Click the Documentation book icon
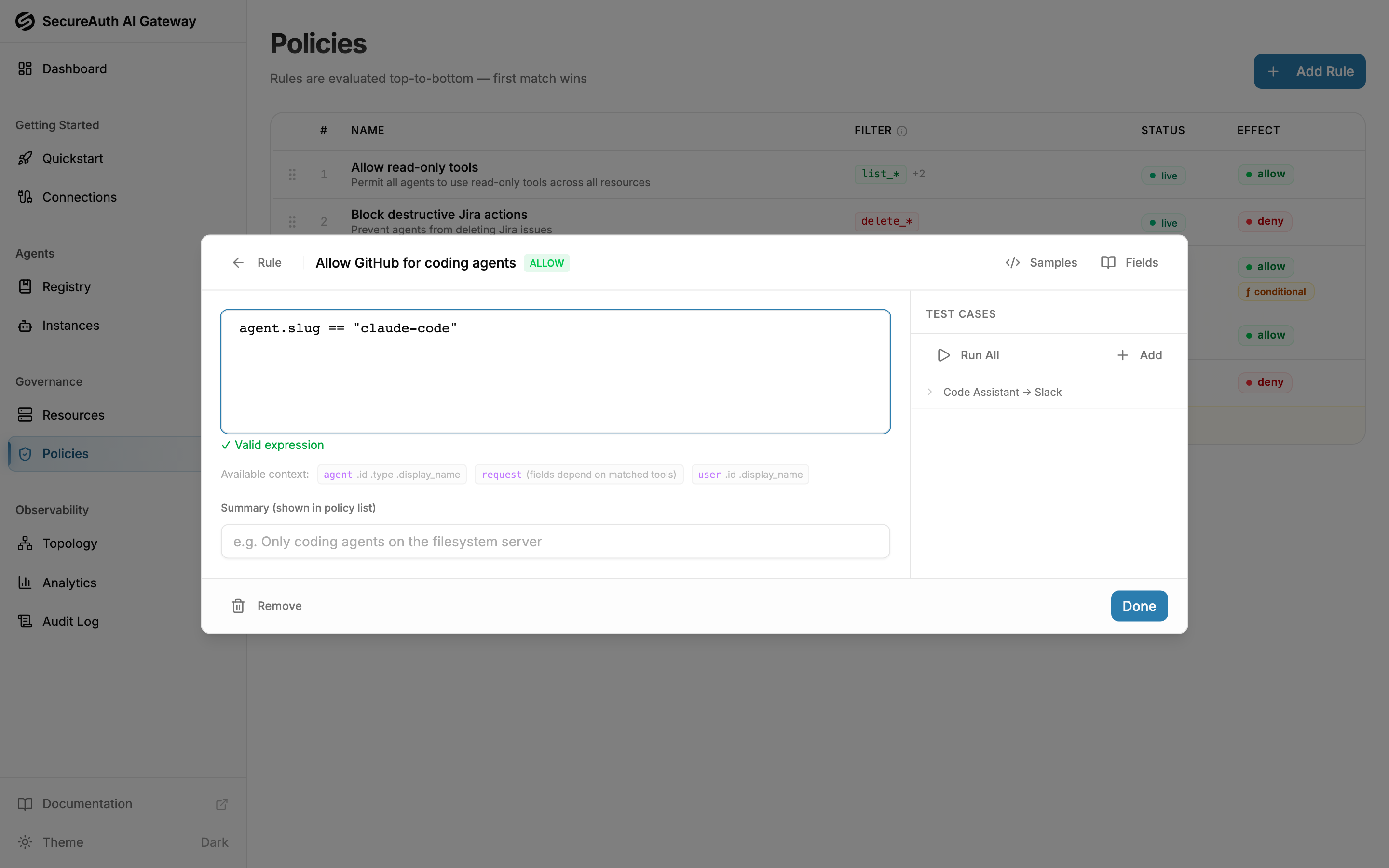This screenshot has width=1389, height=868. [x=25, y=804]
